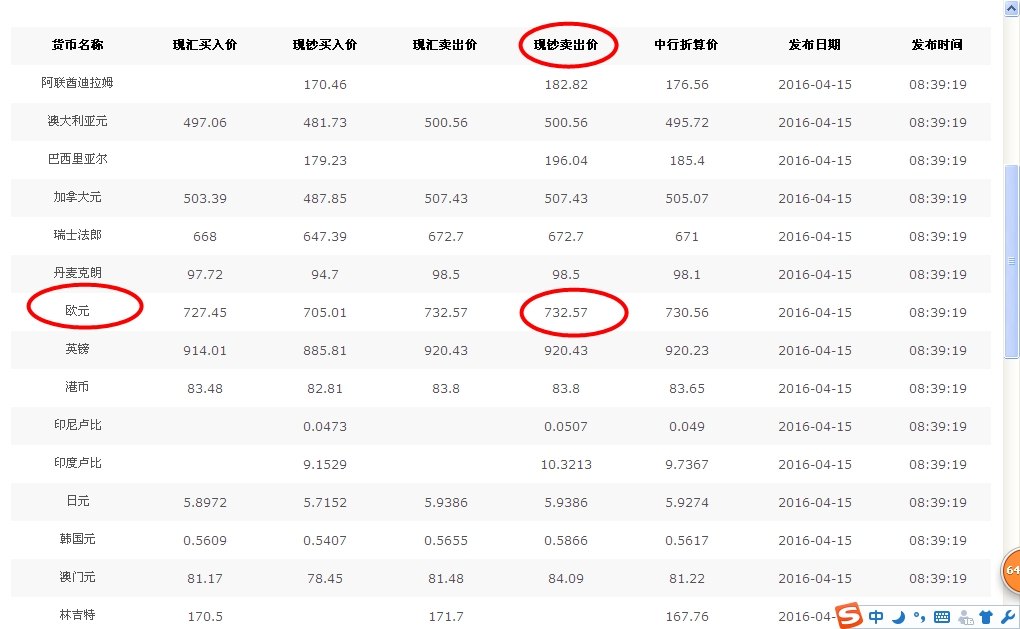Select the 欧元 currency name
The image size is (1020, 629).
(x=77, y=311)
